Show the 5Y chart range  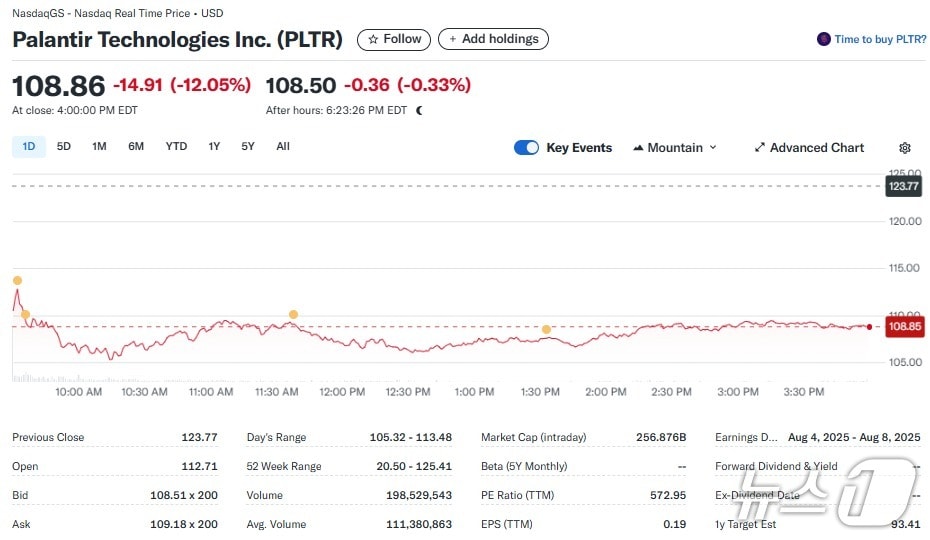(248, 147)
